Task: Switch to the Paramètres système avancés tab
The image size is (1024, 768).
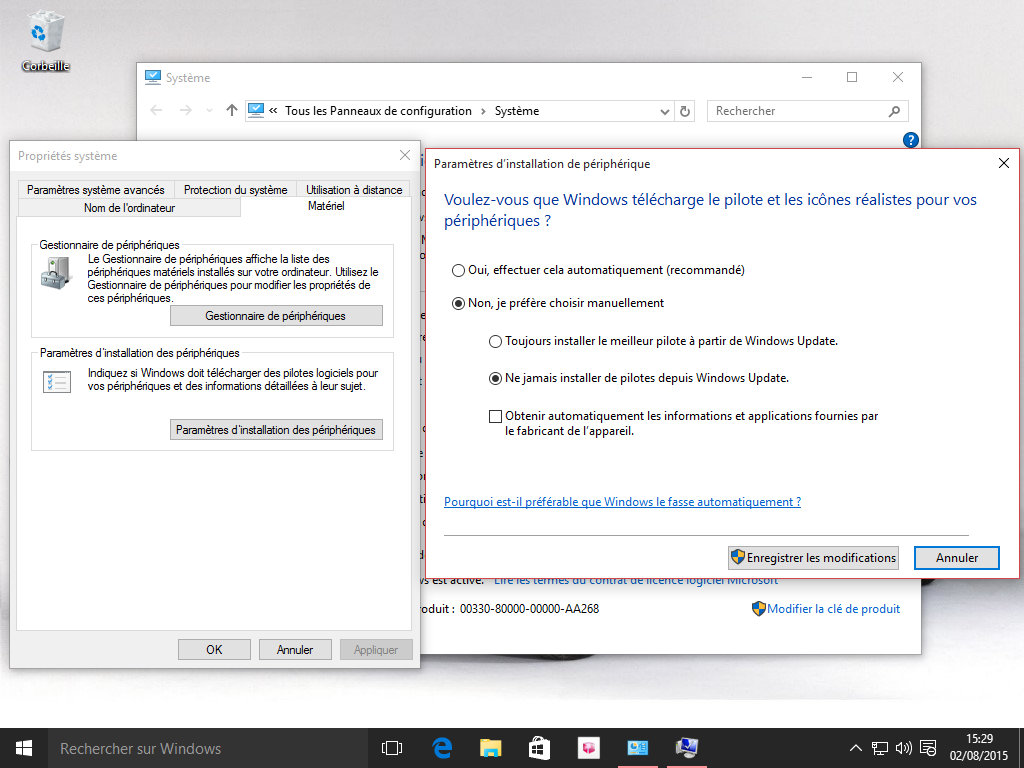Action: pyautogui.click(x=96, y=189)
